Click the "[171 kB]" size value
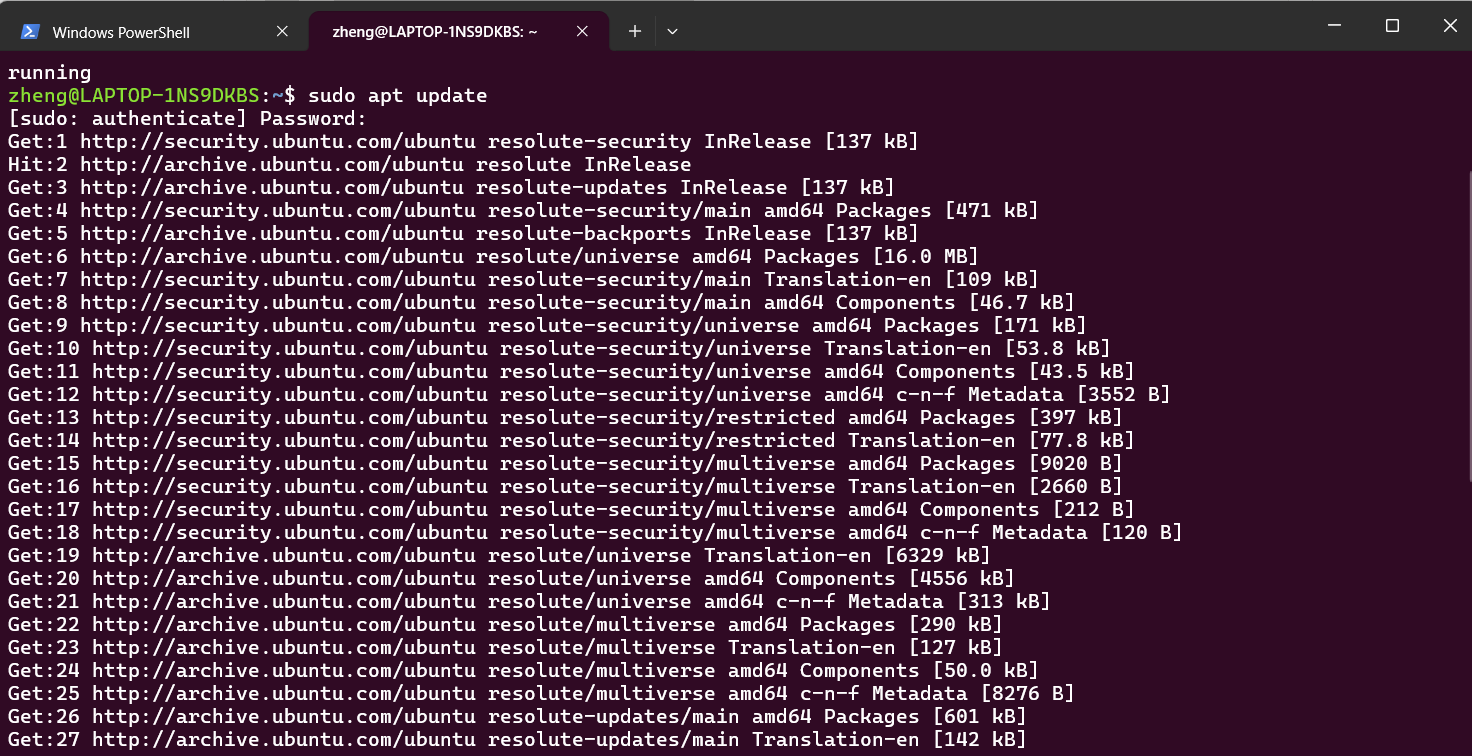 pos(1039,326)
